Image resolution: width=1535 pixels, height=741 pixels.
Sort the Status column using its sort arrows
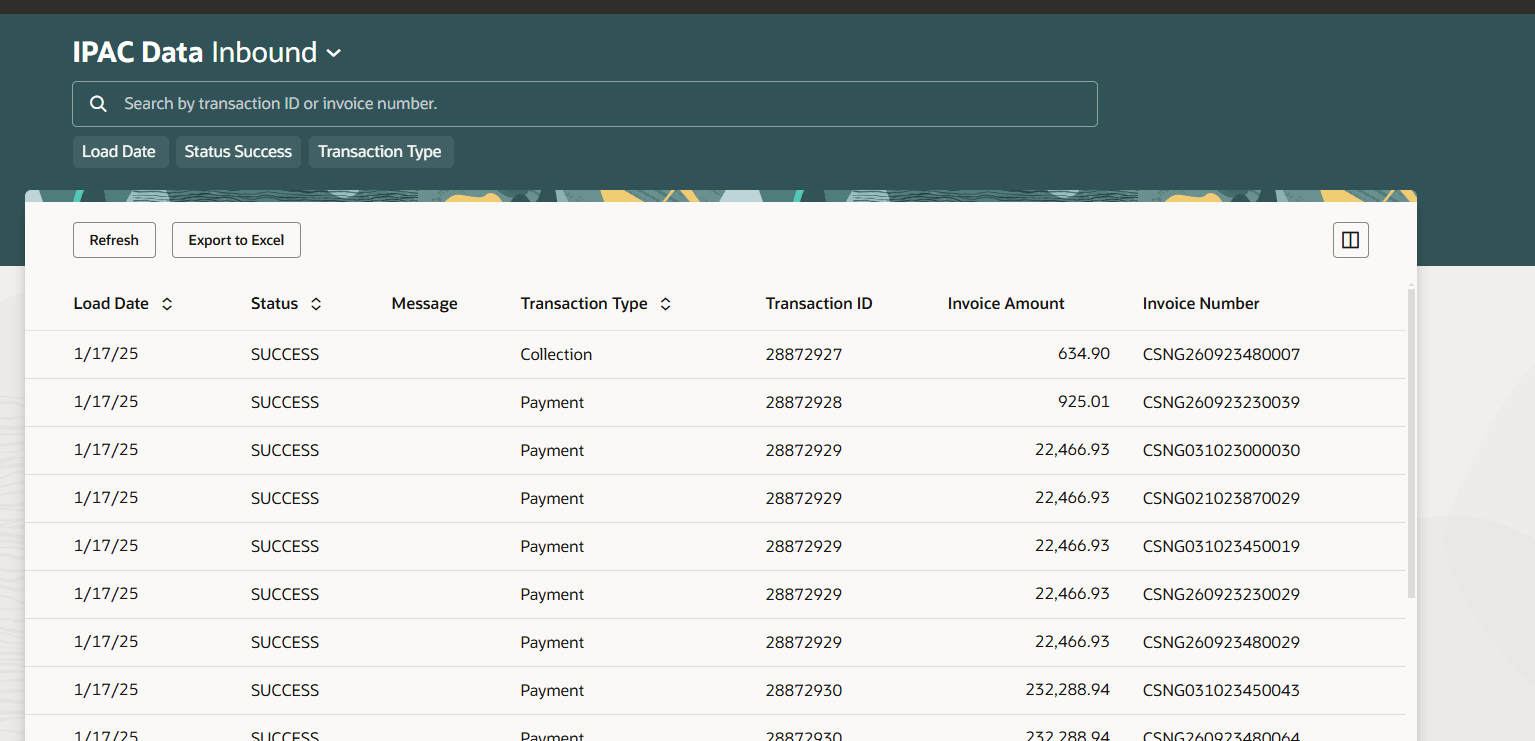(316, 303)
